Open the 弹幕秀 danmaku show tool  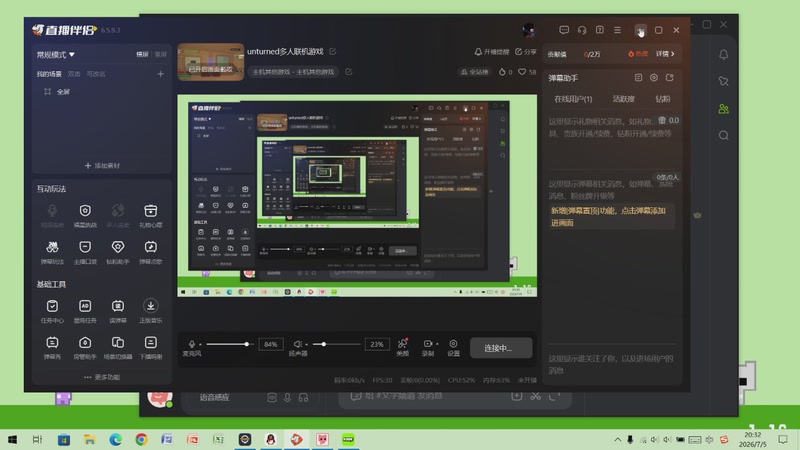(52, 347)
